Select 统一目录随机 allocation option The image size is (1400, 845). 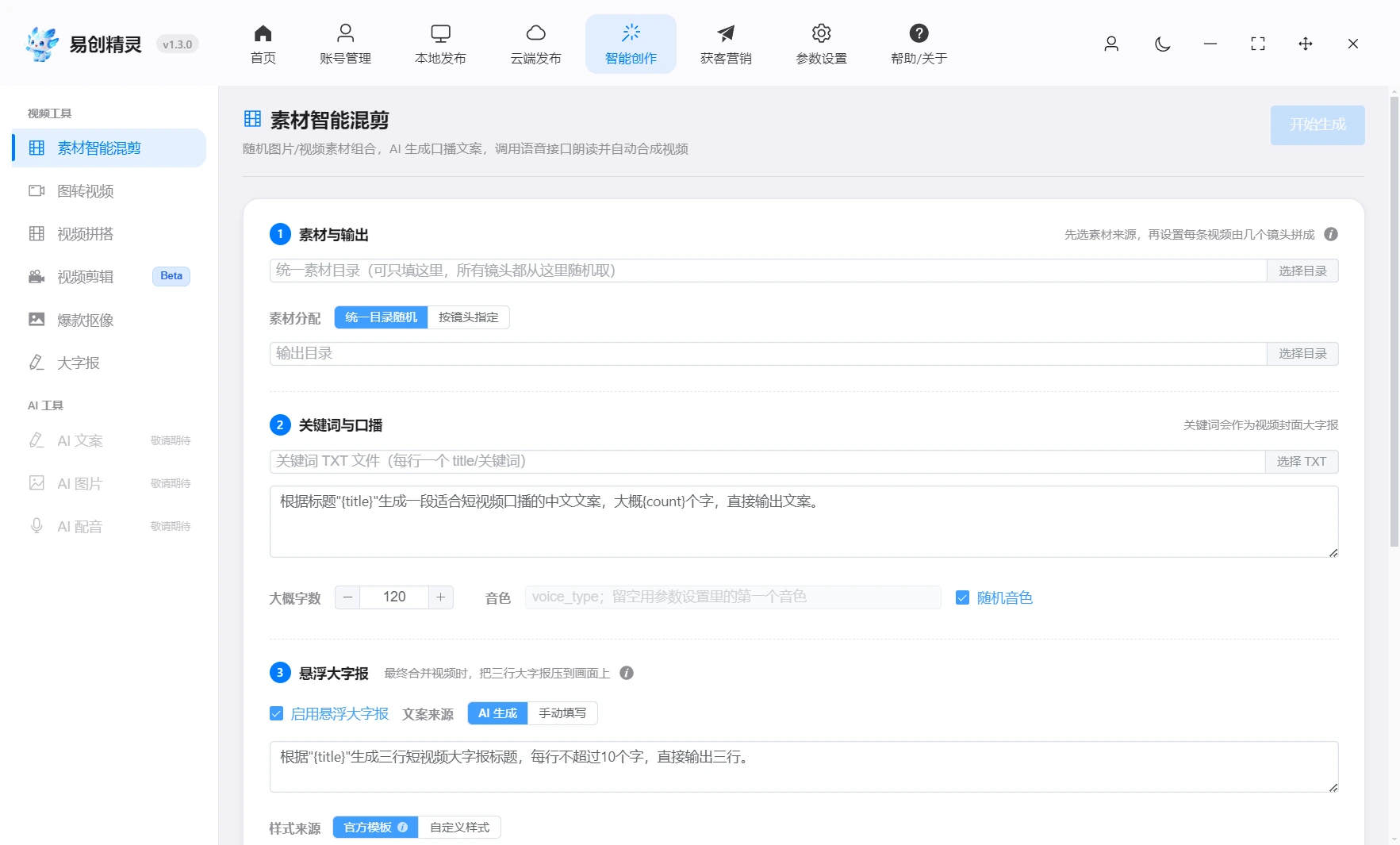381,317
